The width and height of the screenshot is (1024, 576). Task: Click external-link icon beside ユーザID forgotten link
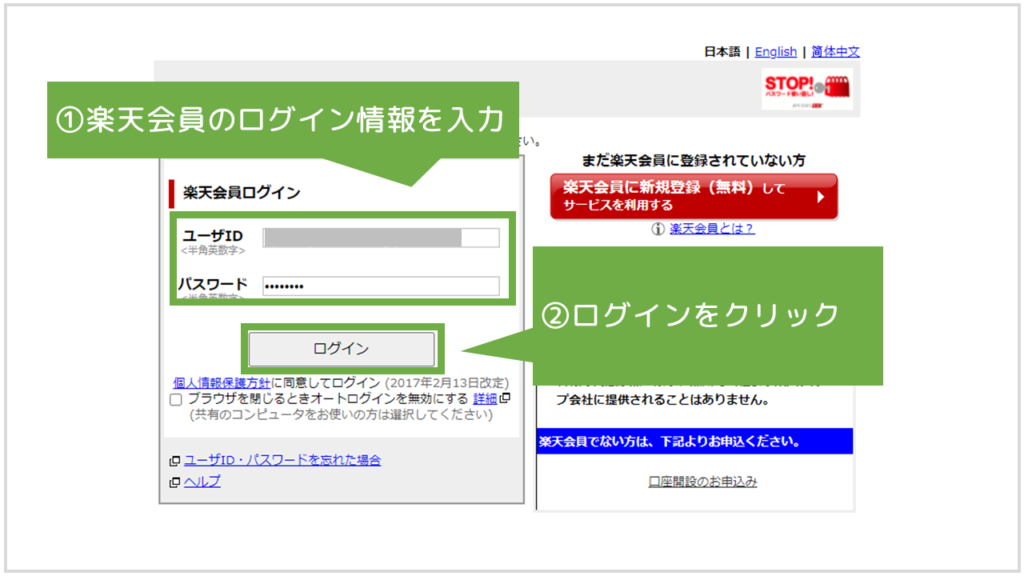click(x=174, y=461)
